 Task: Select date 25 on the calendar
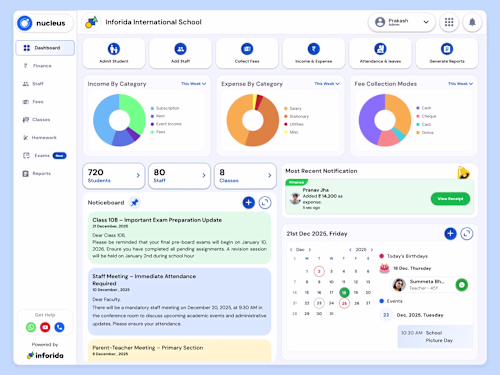344,303
